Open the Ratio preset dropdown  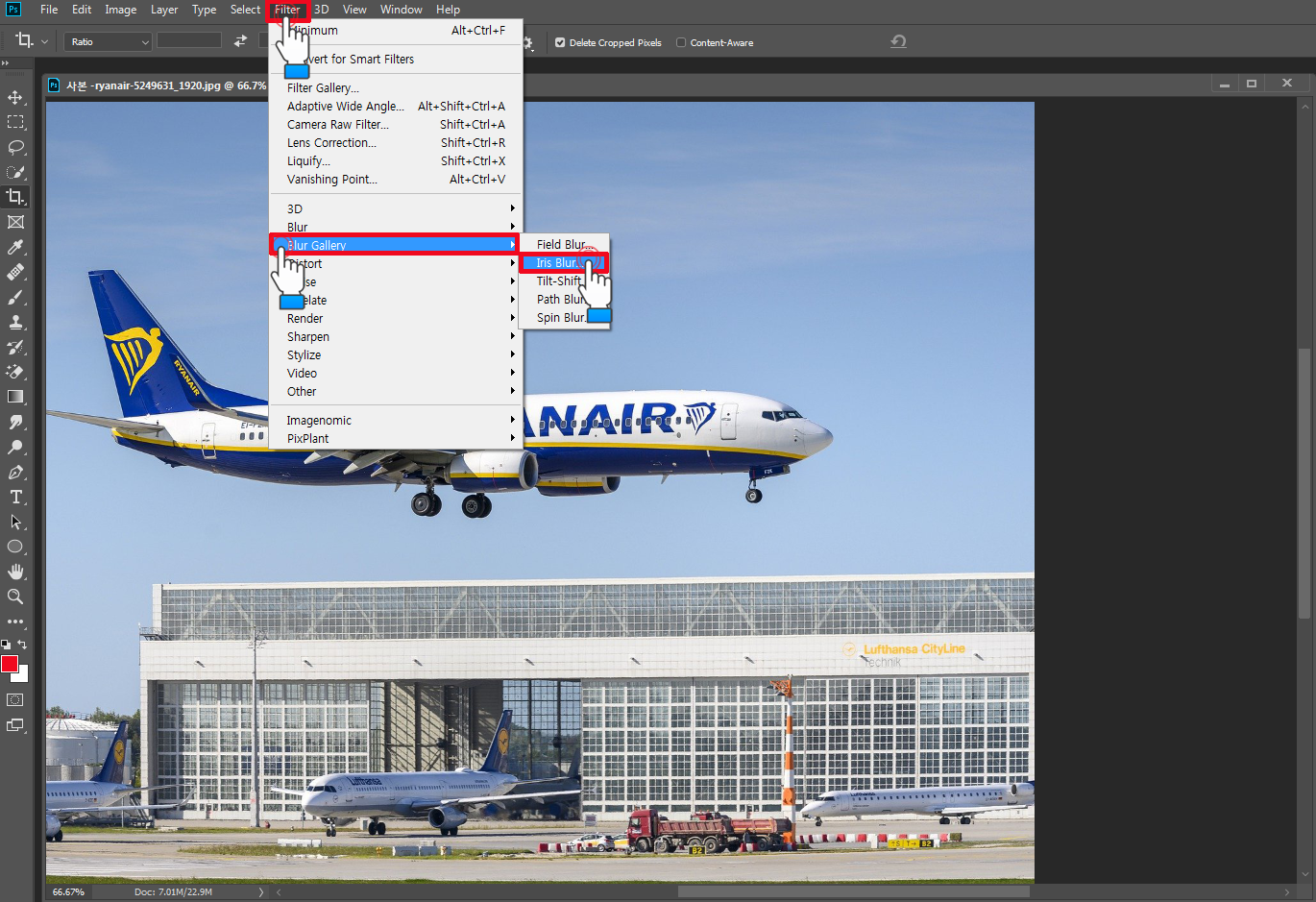[x=108, y=41]
